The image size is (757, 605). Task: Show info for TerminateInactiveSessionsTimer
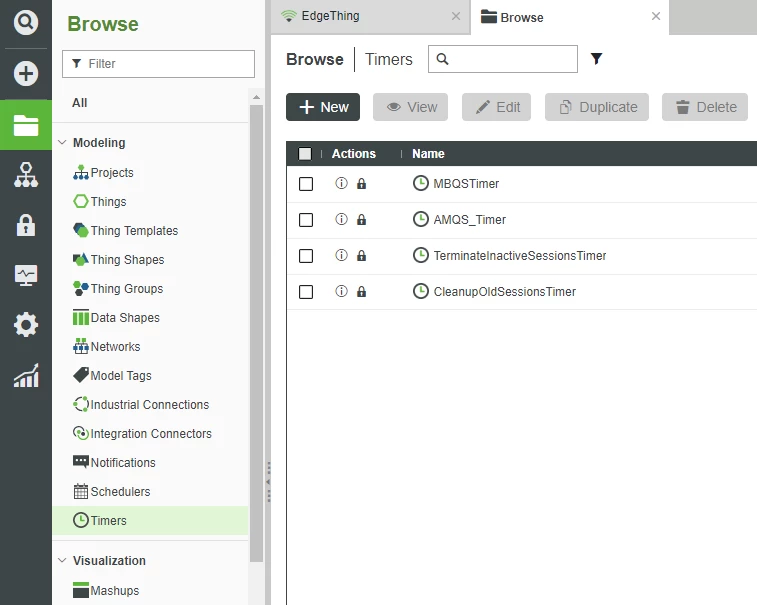tap(341, 255)
